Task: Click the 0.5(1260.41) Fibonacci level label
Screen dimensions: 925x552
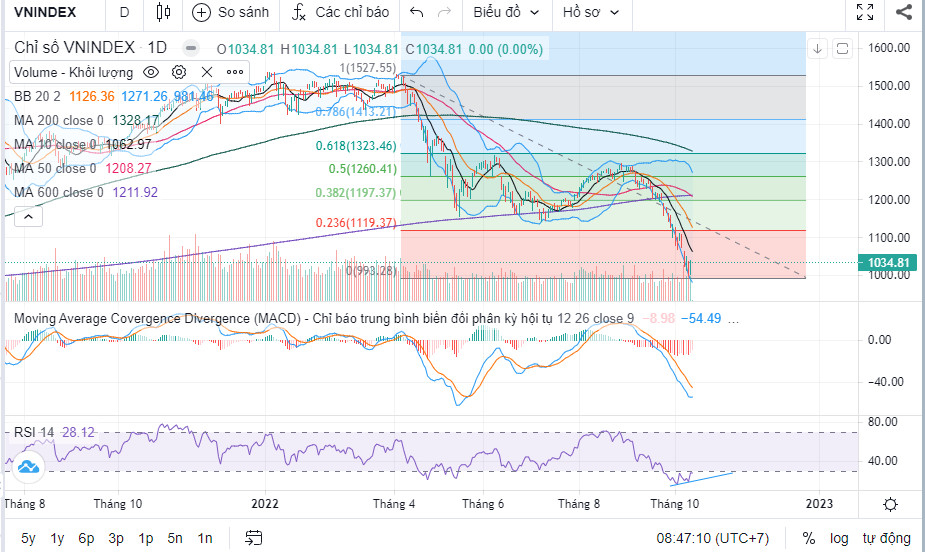Action: point(362,169)
